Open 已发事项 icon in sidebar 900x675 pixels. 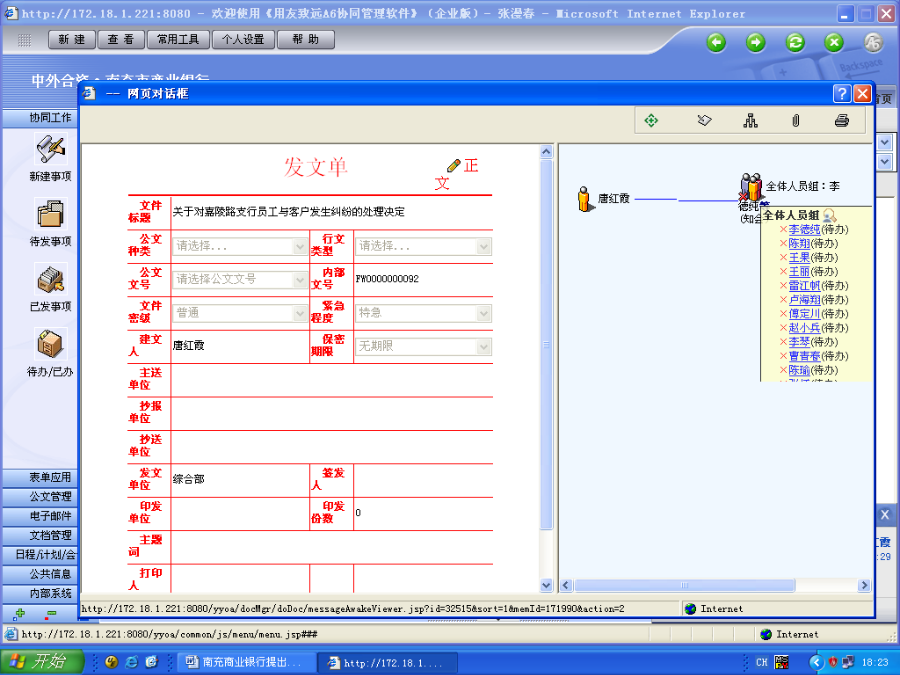[x=51, y=280]
